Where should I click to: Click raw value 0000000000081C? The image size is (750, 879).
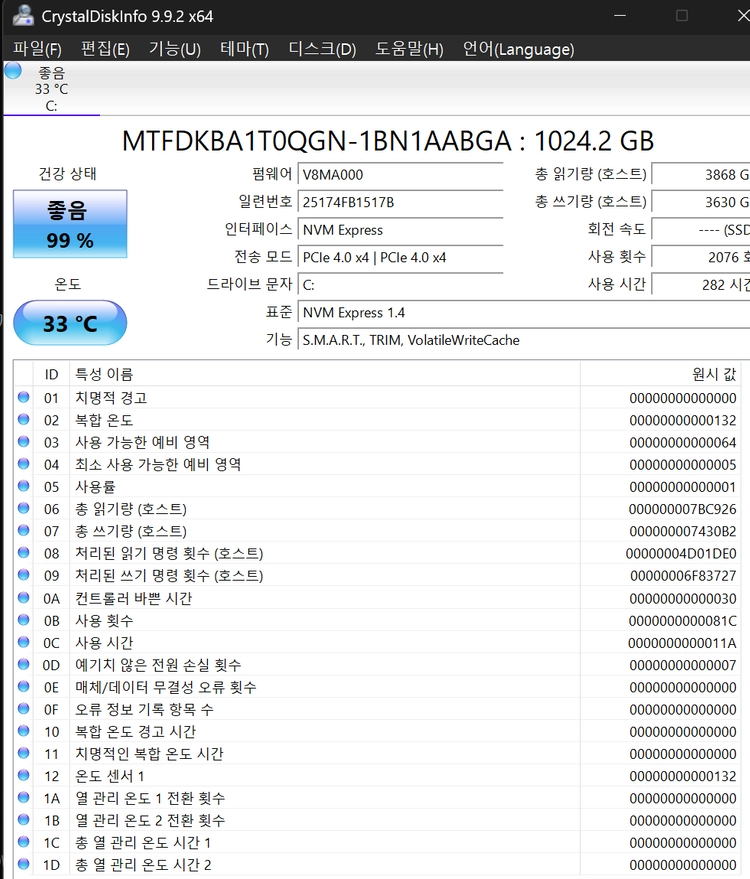pos(682,621)
